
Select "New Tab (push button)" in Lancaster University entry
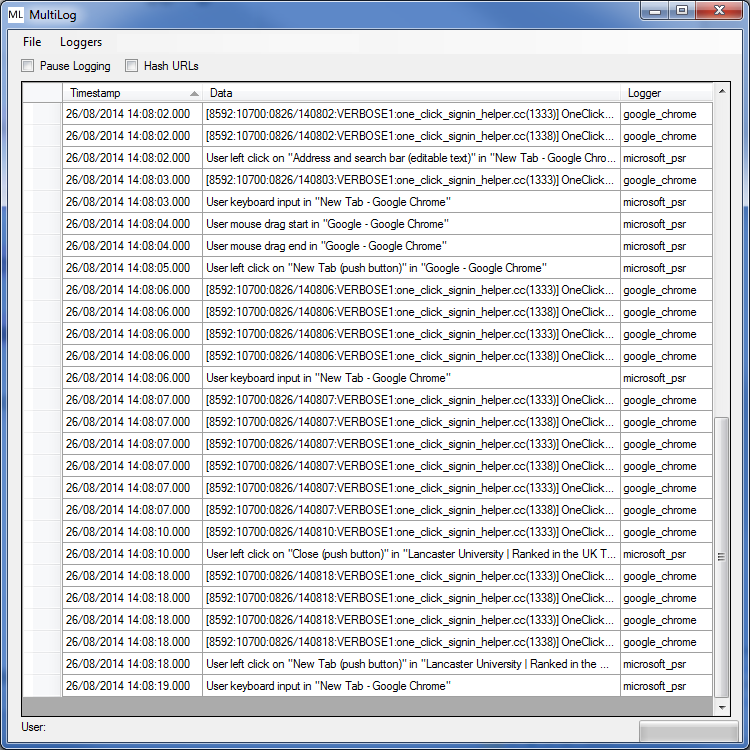[x=411, y=664]
